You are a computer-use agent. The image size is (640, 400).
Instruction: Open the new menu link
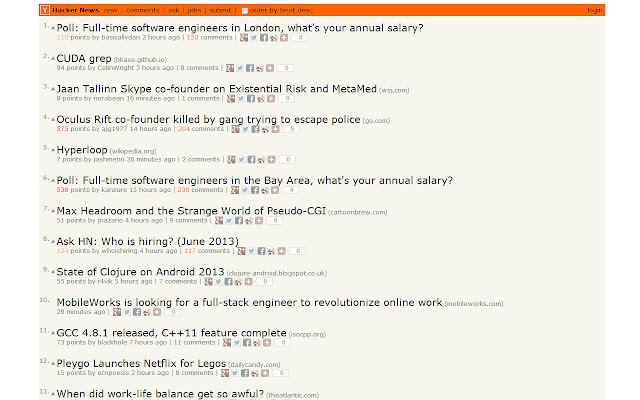coord(111,10)
